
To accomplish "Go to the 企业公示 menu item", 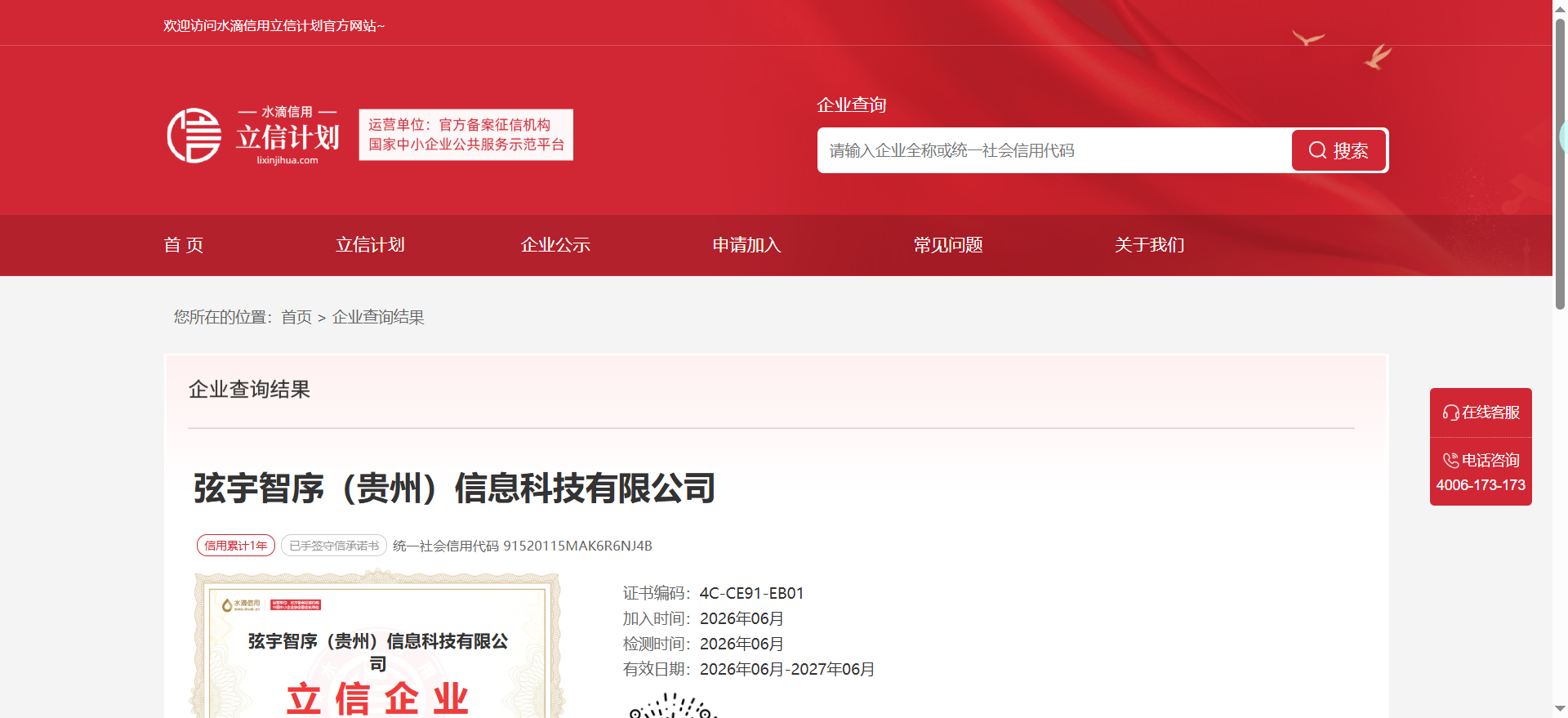I will (555, 245).
